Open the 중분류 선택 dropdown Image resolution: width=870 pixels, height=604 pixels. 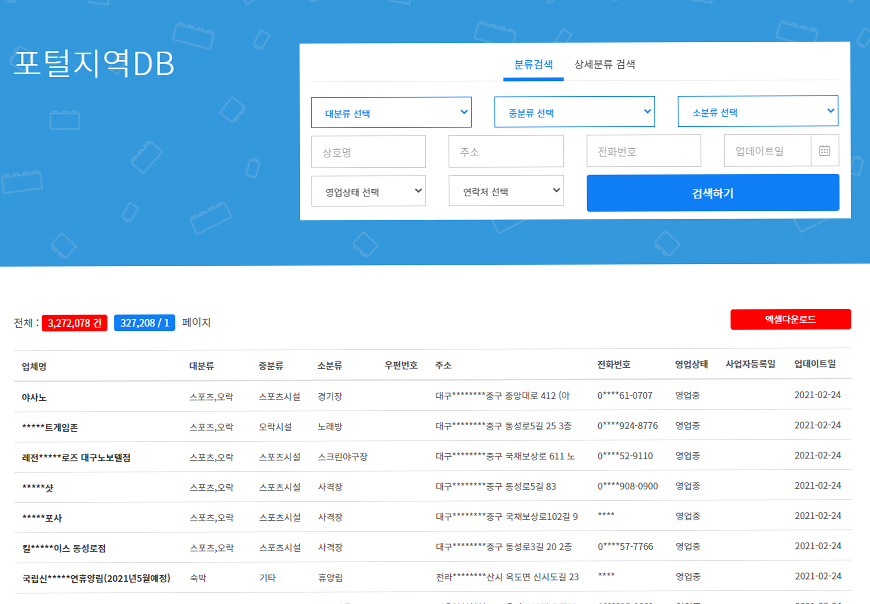pos(574,112)
